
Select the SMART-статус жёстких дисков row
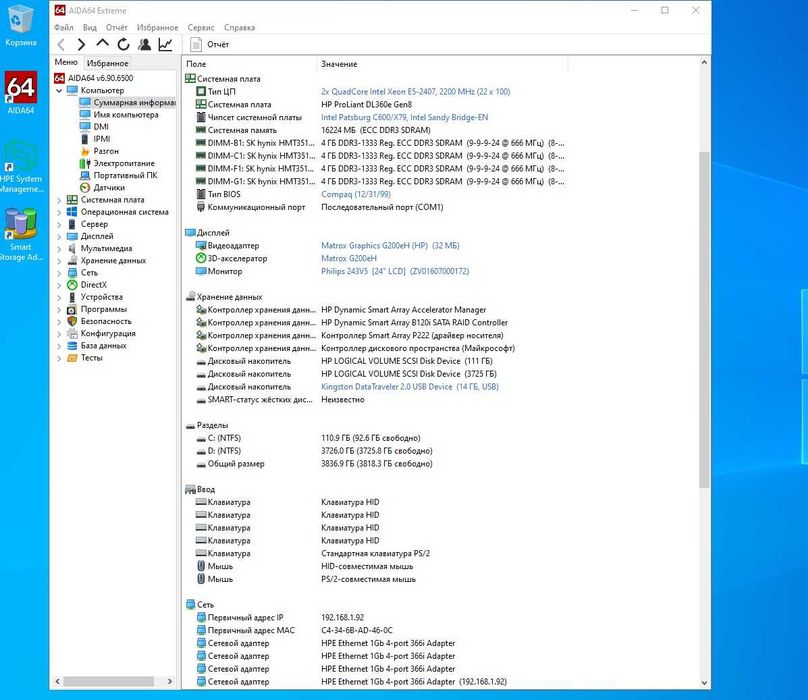pyautogui.click(x=280, y=399)
